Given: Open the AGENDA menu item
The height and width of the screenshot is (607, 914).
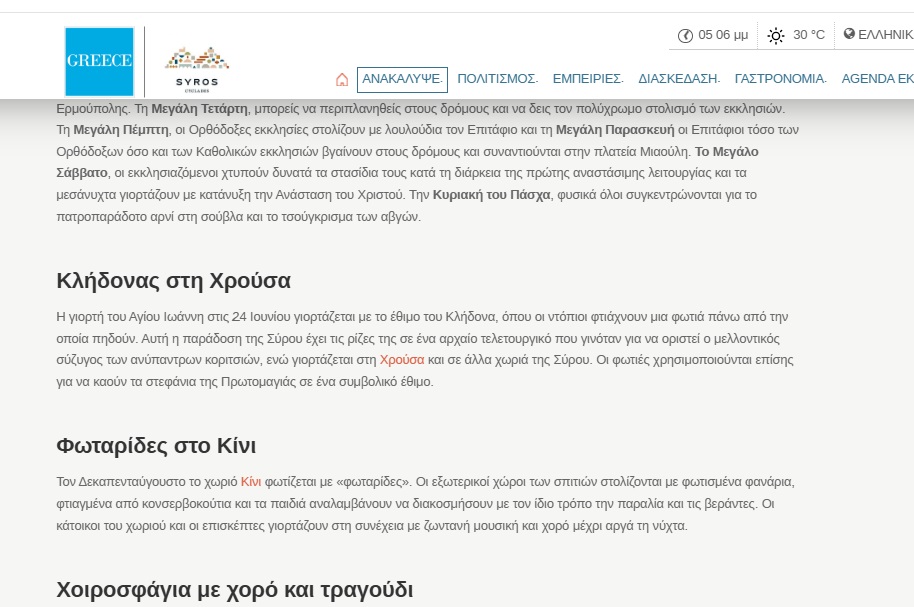Looking at the screenshot, I should pos(877,79).
